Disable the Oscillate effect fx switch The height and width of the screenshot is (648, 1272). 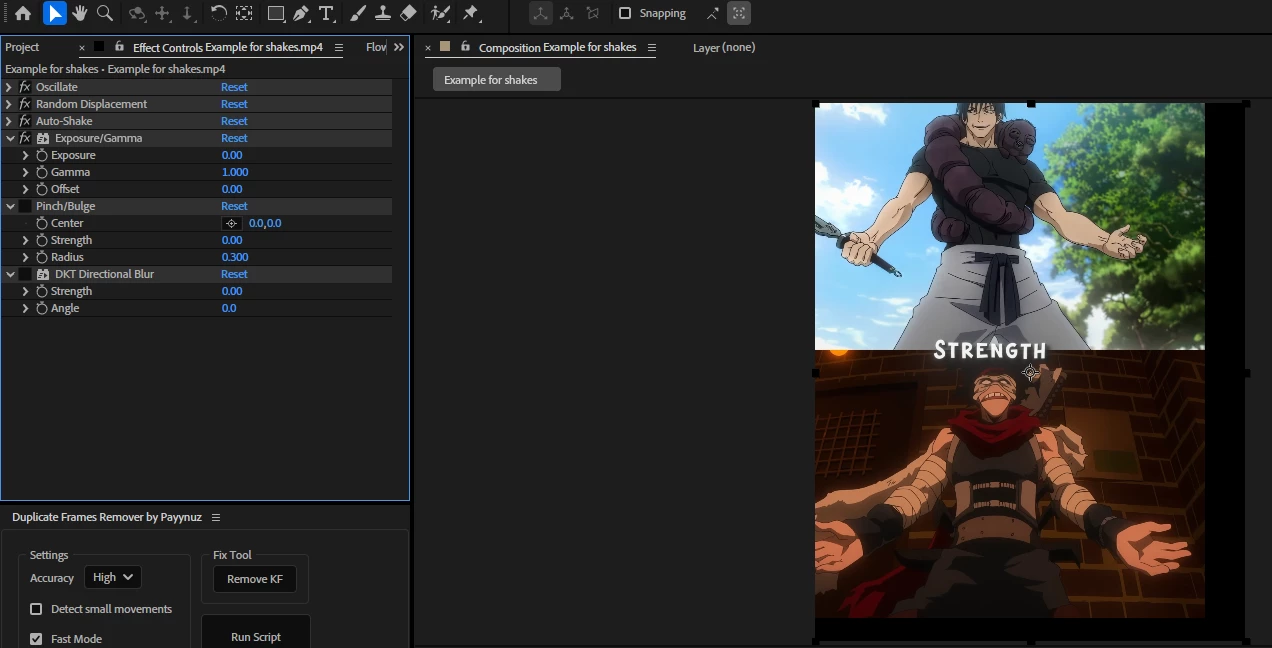[25, 87]
